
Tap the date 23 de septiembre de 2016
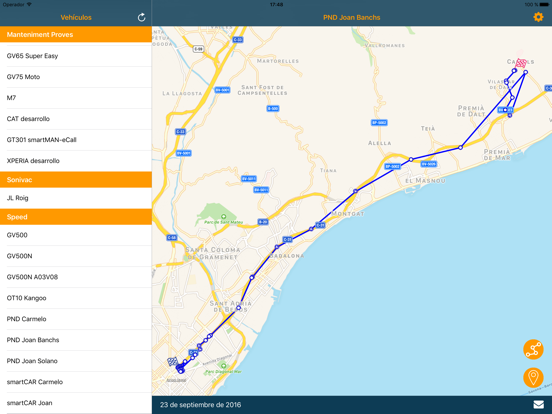[x=200, y=405]
